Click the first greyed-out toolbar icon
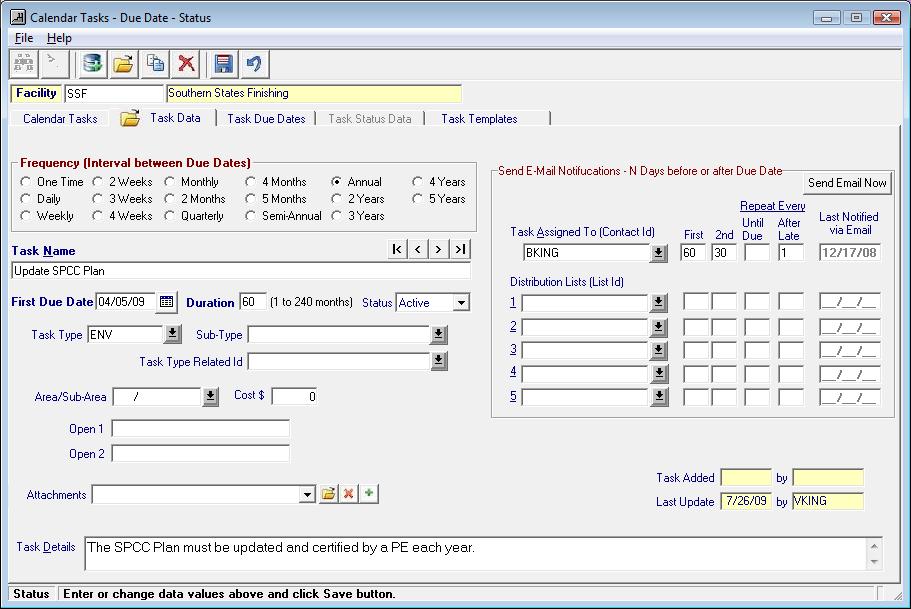 pos(24,64)
